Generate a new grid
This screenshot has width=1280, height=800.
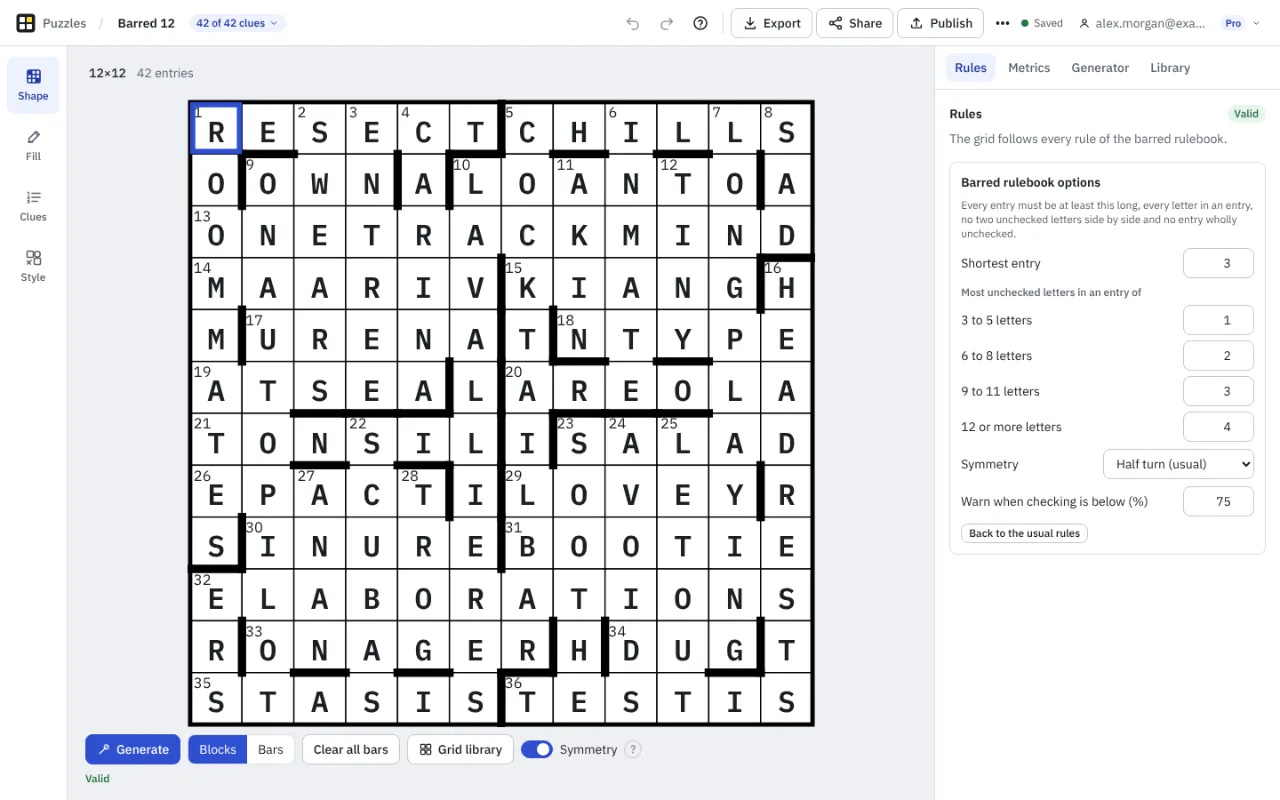(133, 750)
